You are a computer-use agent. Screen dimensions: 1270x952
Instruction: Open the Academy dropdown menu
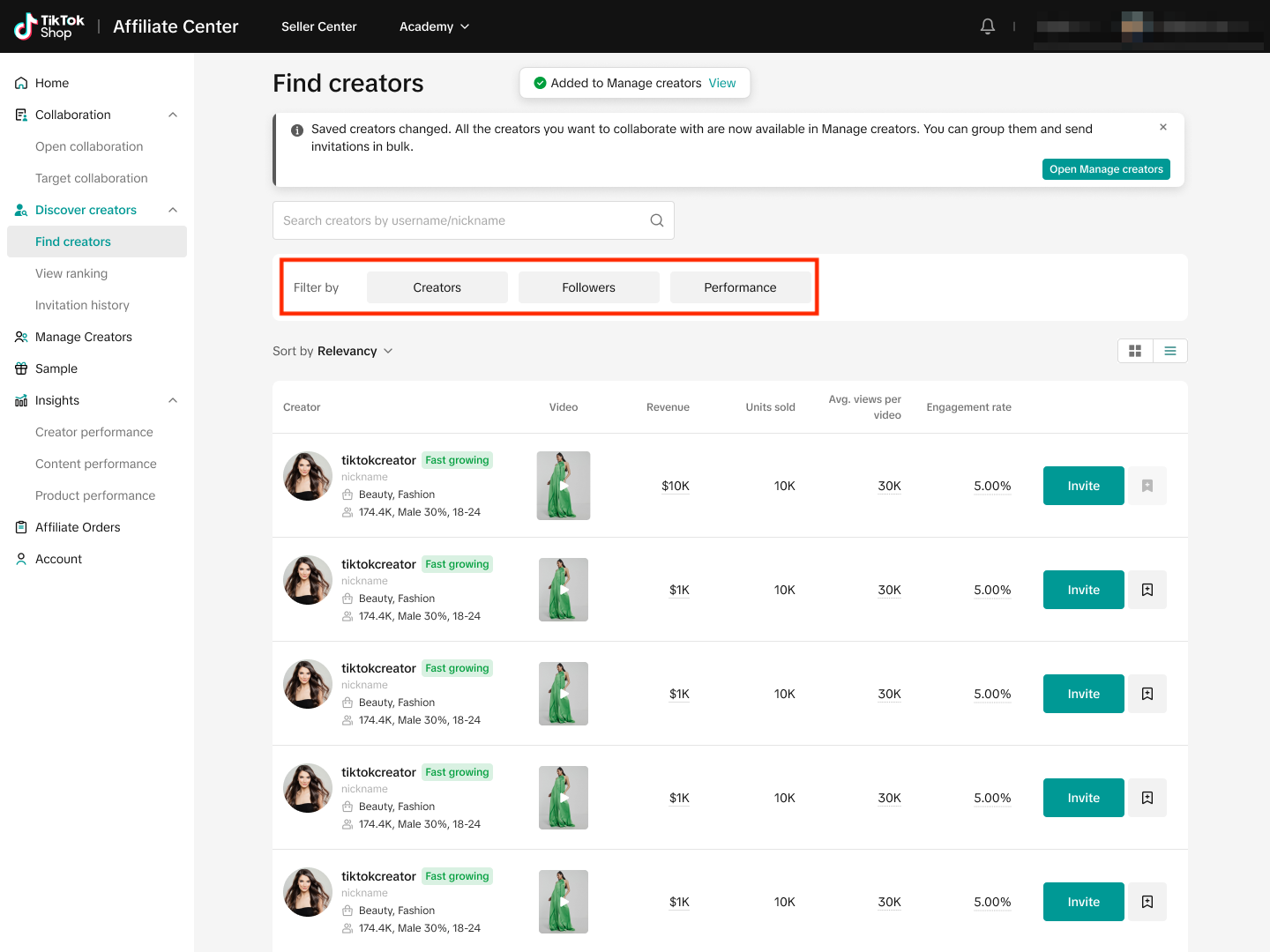[434, 26]
